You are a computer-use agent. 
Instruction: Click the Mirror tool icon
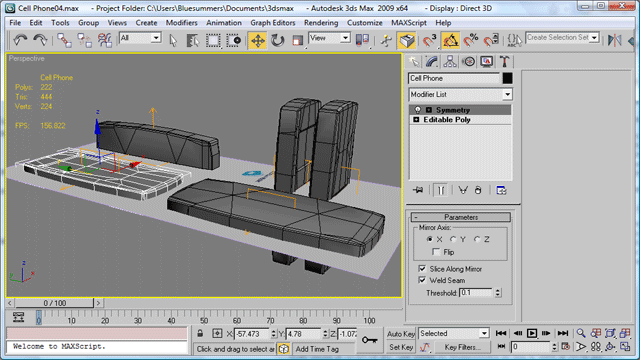(x=614, y=40)
